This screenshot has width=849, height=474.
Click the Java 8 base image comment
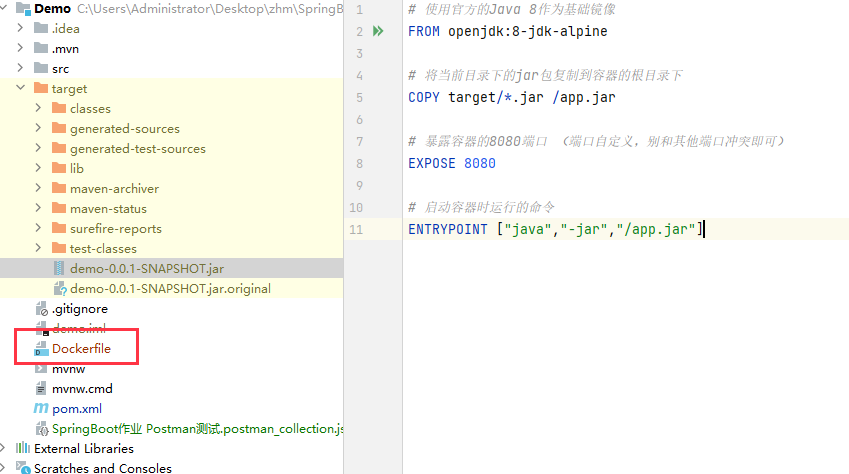click(x=512, y=10)
